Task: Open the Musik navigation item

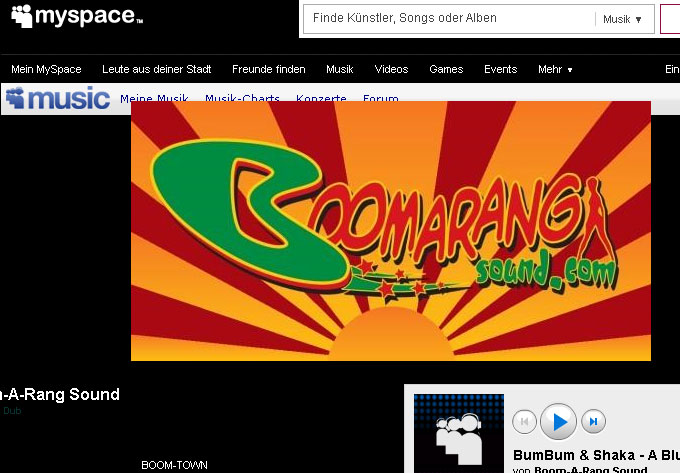Action: pos(340,69)
